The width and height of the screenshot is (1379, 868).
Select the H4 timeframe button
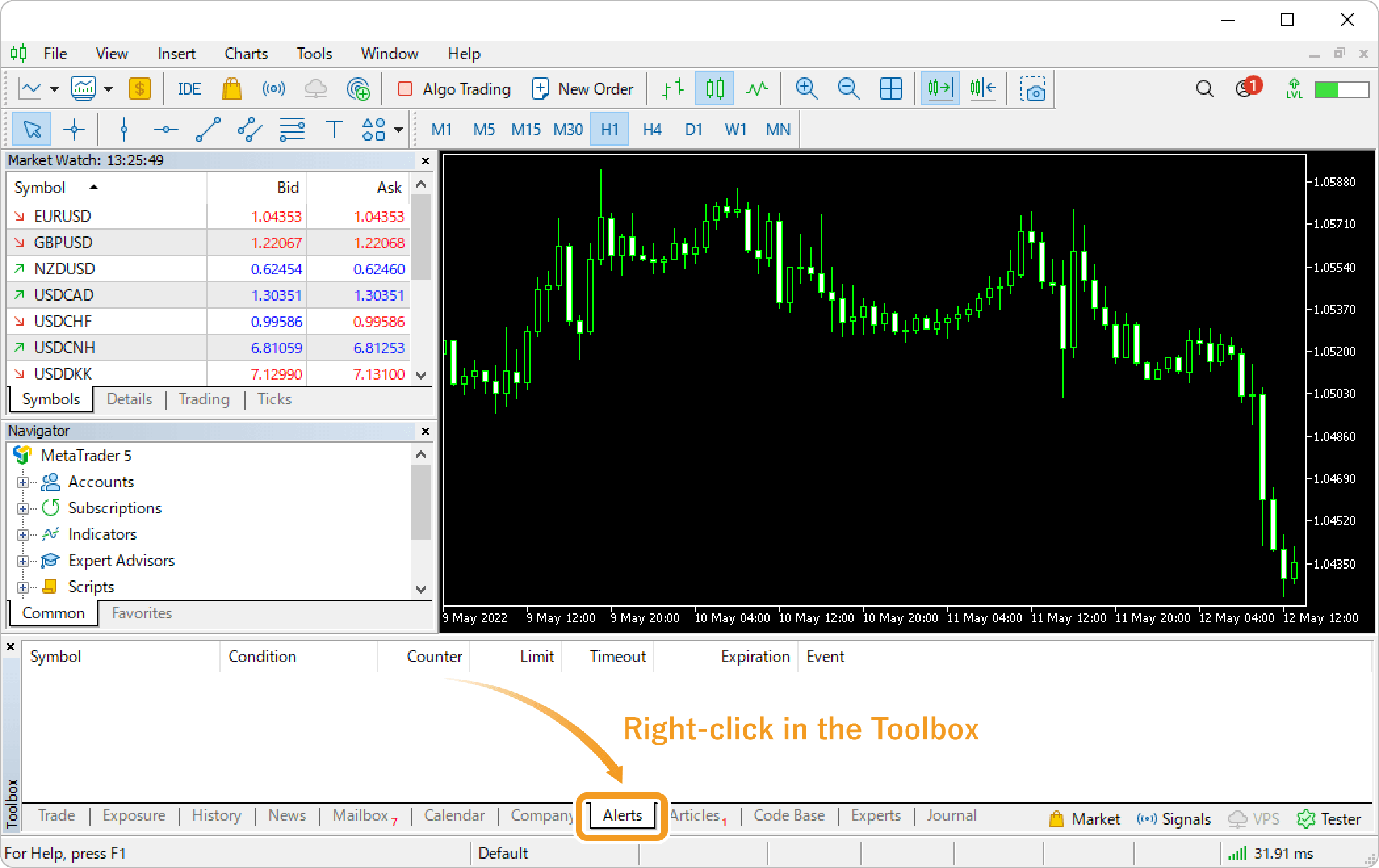(651, 129)
